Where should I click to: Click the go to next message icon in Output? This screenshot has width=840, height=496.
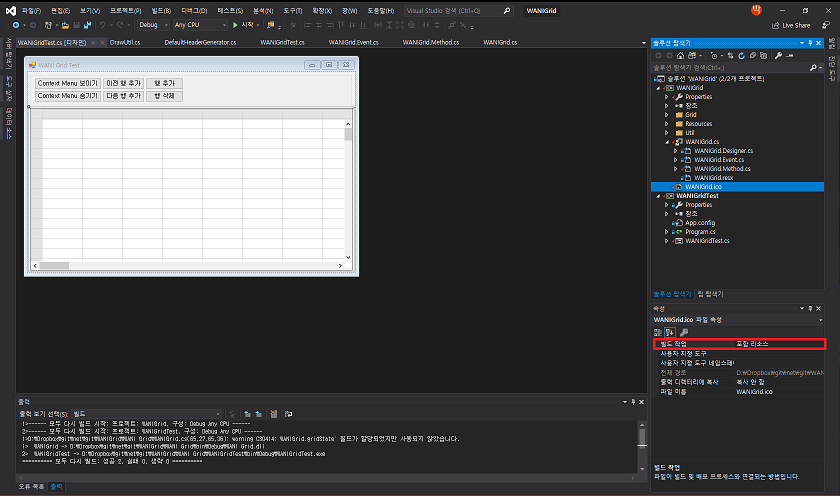pos(259,414)
